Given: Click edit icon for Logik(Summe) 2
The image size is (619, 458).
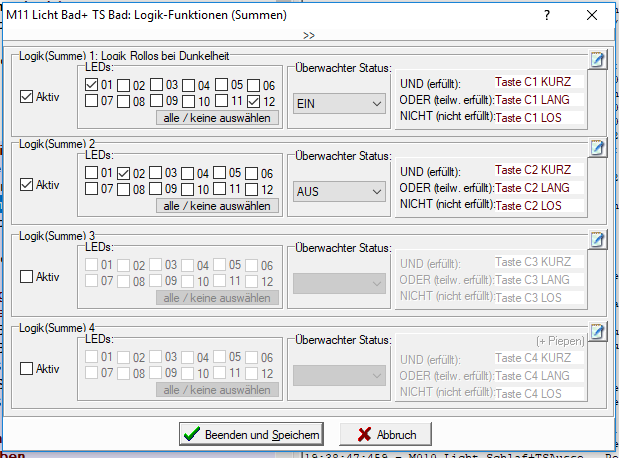Looking at the screenshot, I should tap(597, 149).
